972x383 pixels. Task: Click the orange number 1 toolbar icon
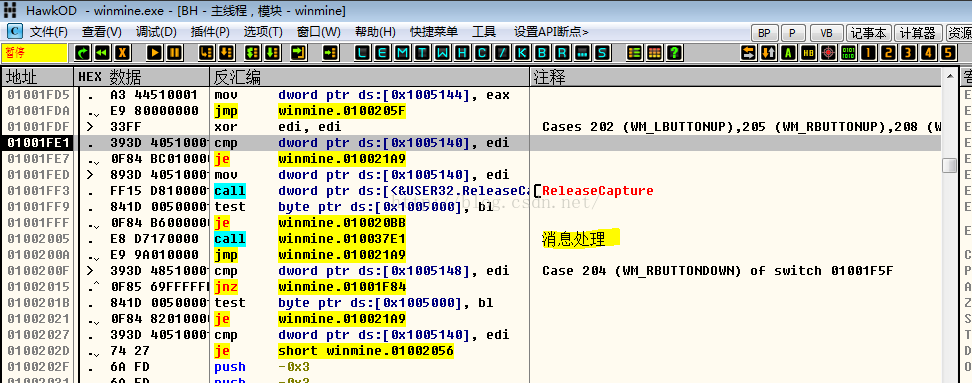coord(868,53)
